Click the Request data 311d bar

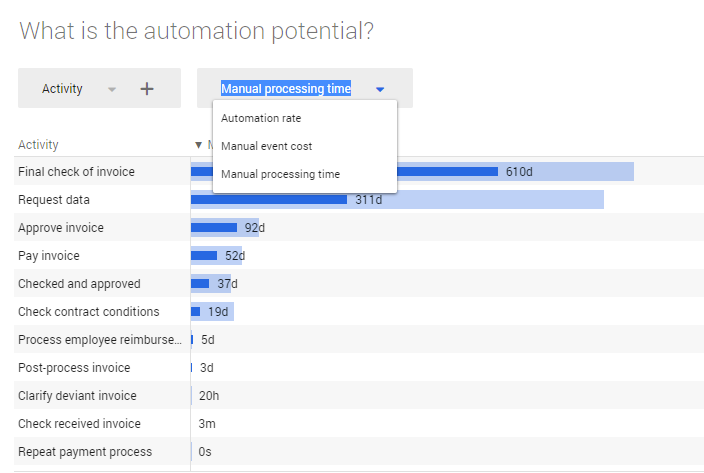270,200
